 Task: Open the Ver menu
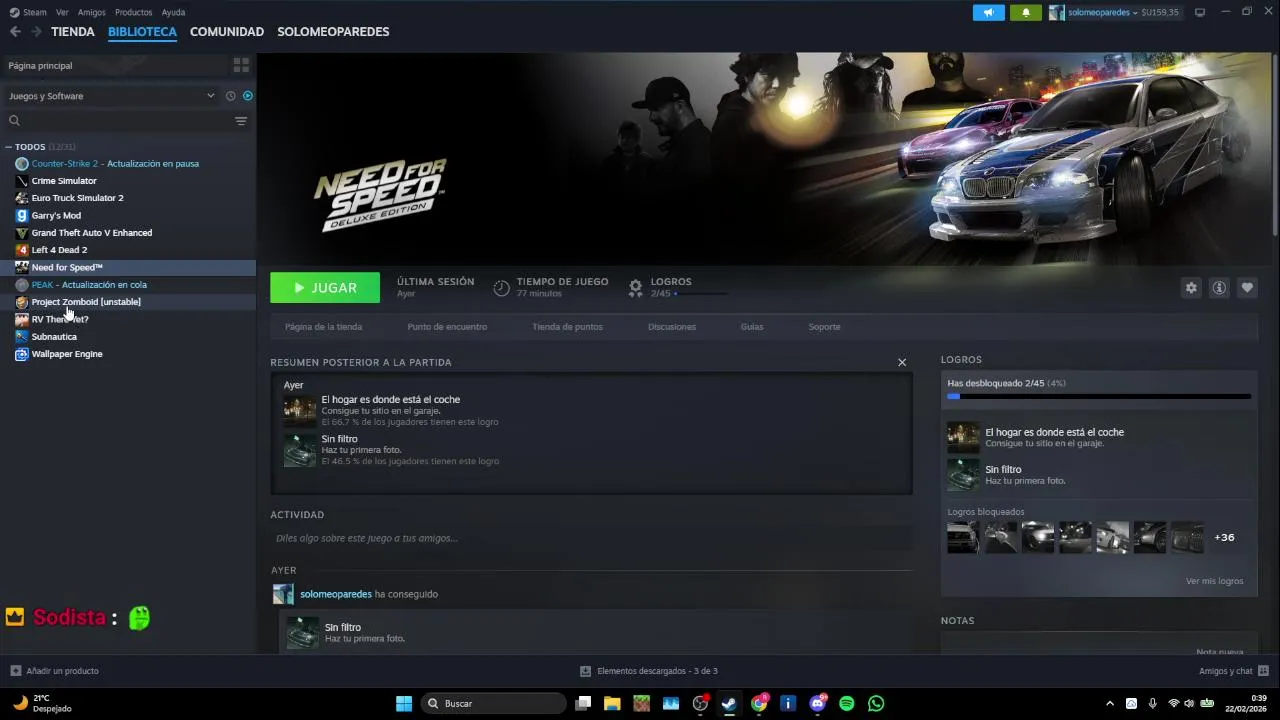[62, 12]
